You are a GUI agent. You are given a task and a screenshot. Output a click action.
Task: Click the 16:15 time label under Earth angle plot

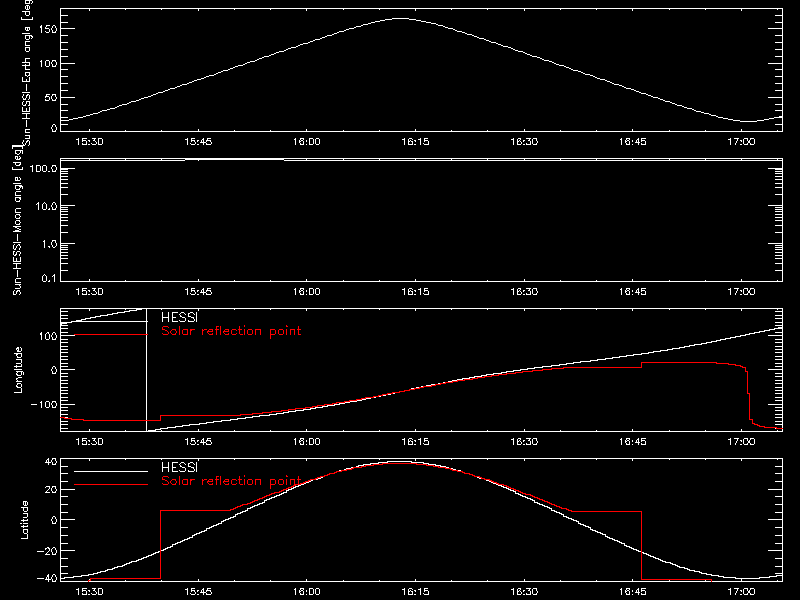415,142
